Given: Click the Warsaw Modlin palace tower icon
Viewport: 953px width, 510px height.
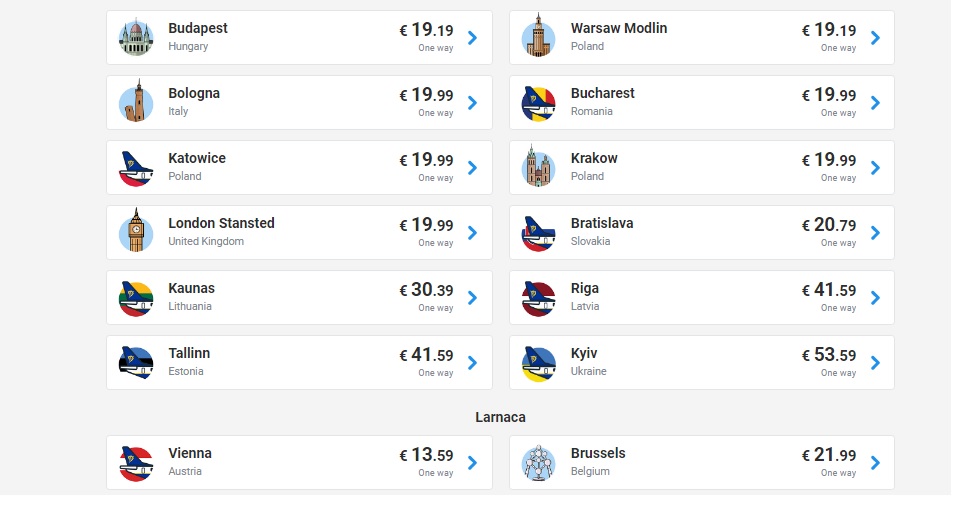Looking at the screenshot, I should click(538, 36).
